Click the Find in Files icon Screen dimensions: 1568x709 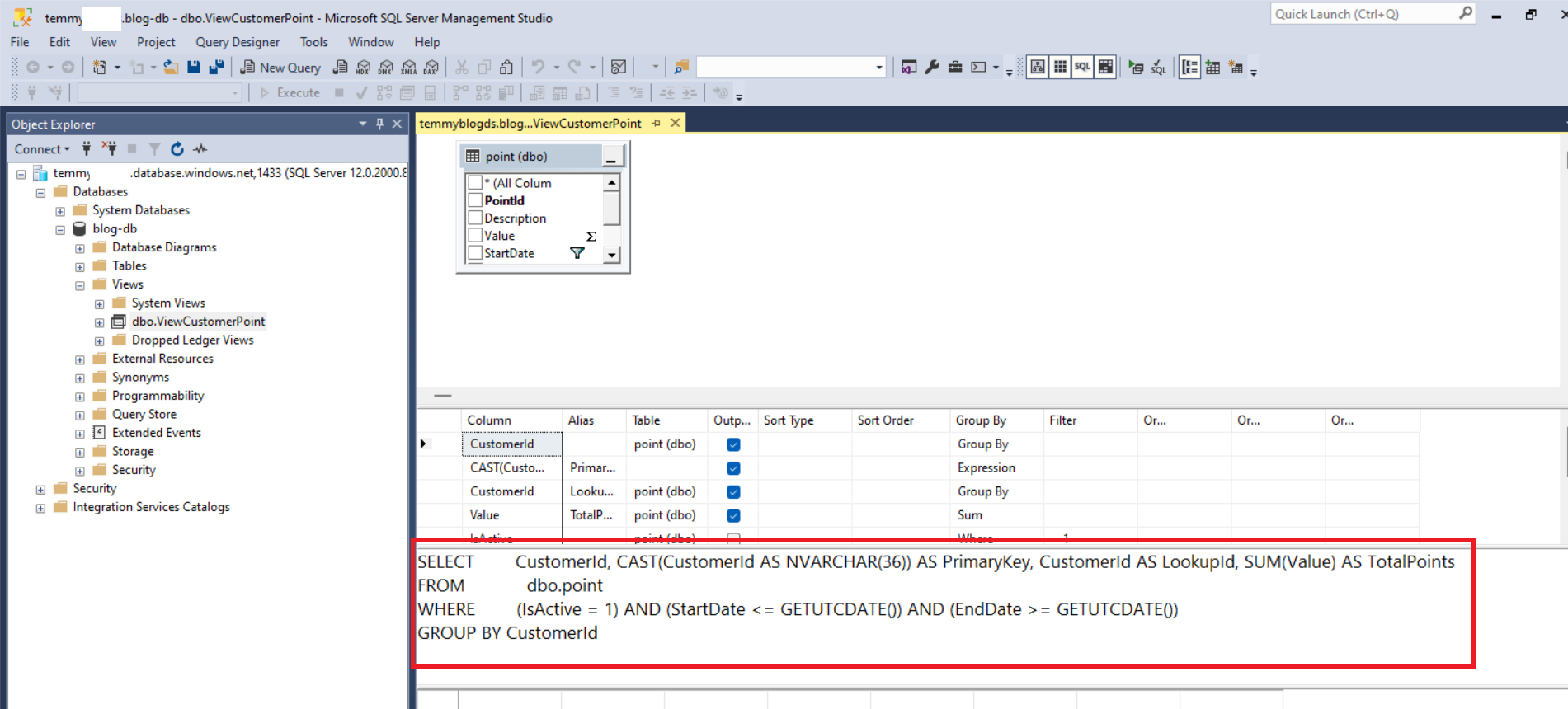[681, 68]
